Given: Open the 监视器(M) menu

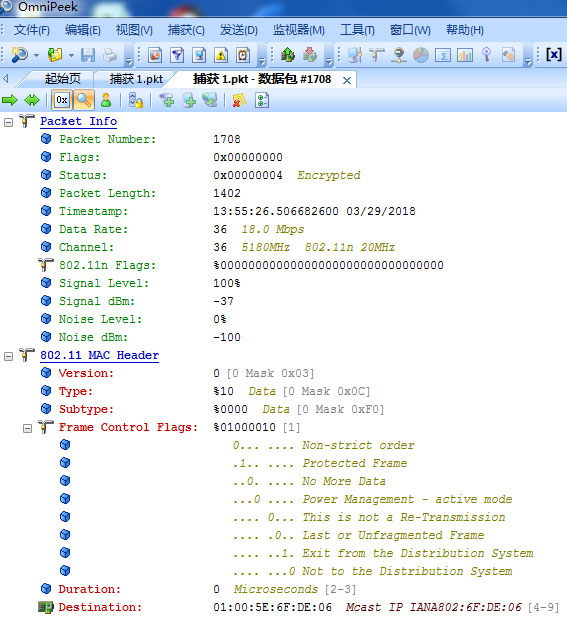Looking at the screenshot, I should coord(299,30).
